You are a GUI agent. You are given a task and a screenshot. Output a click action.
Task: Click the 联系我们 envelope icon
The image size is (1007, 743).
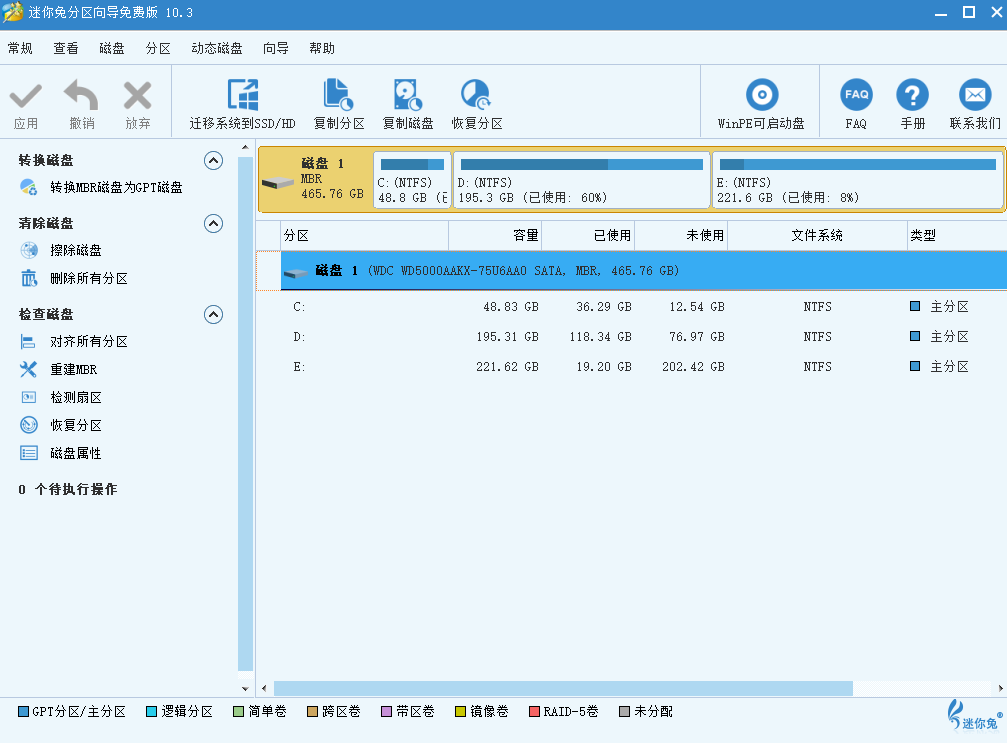(974, 96)
